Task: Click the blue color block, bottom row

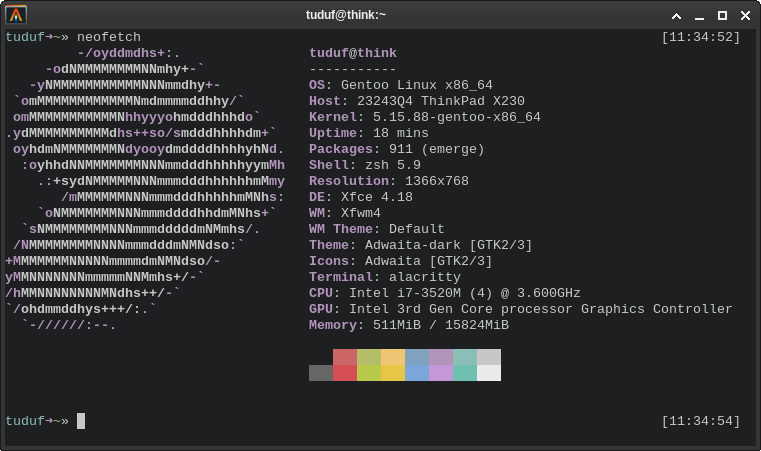Action: click(x=417, y=373)
